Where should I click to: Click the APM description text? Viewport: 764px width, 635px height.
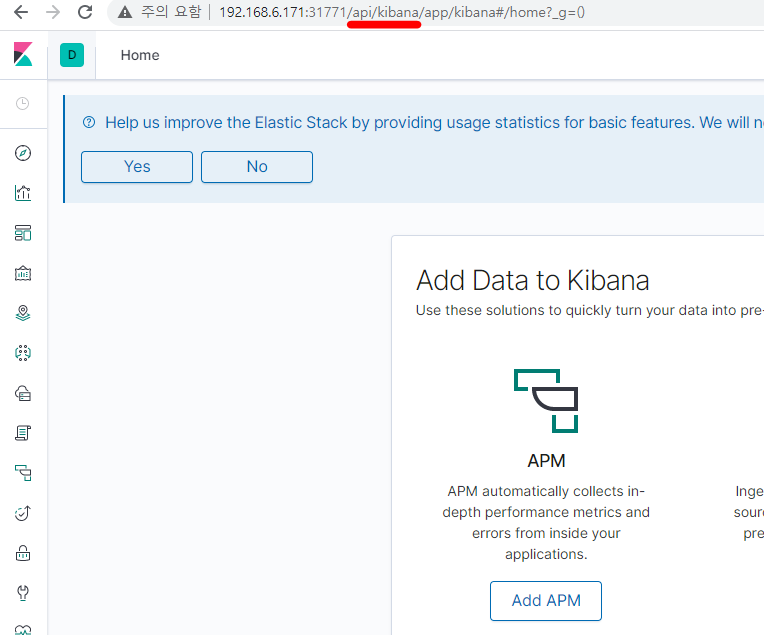pyautogui.click(x=546, y=522)
